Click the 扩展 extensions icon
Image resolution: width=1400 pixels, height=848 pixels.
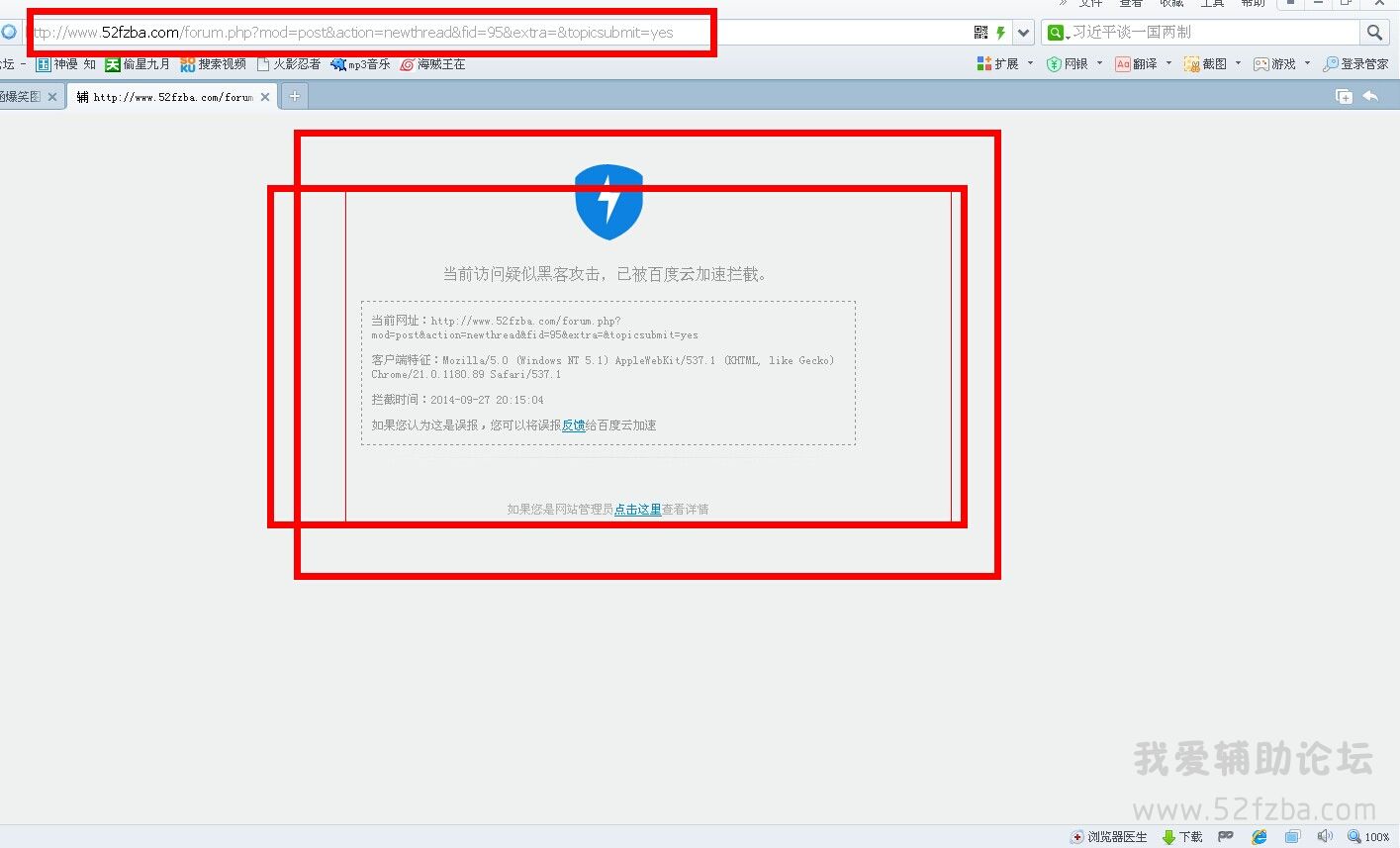click(984, 64)
